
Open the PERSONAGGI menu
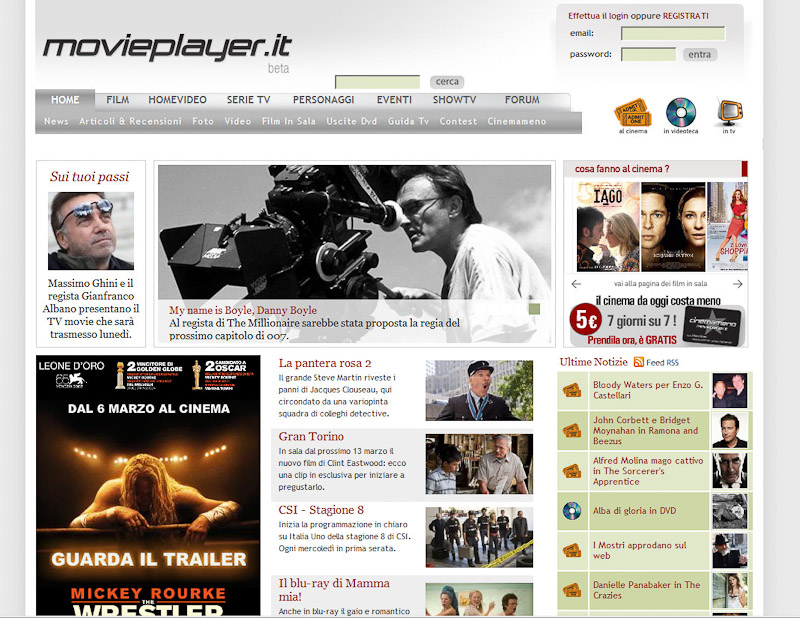(x=323, y=100)
